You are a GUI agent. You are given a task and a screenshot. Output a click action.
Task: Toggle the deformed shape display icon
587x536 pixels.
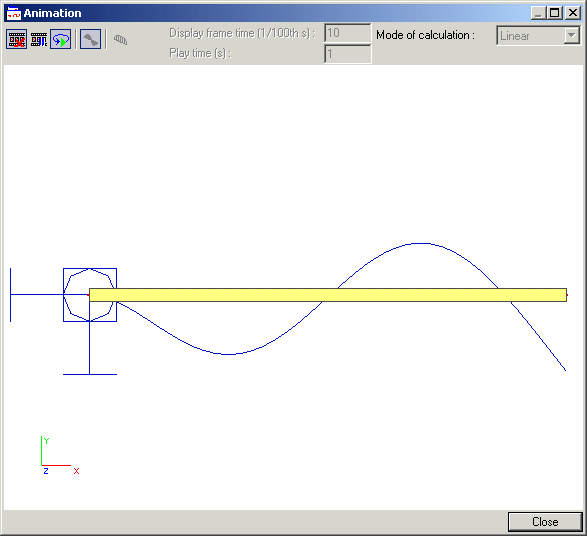pyautogui.click(x=91, y=40)
